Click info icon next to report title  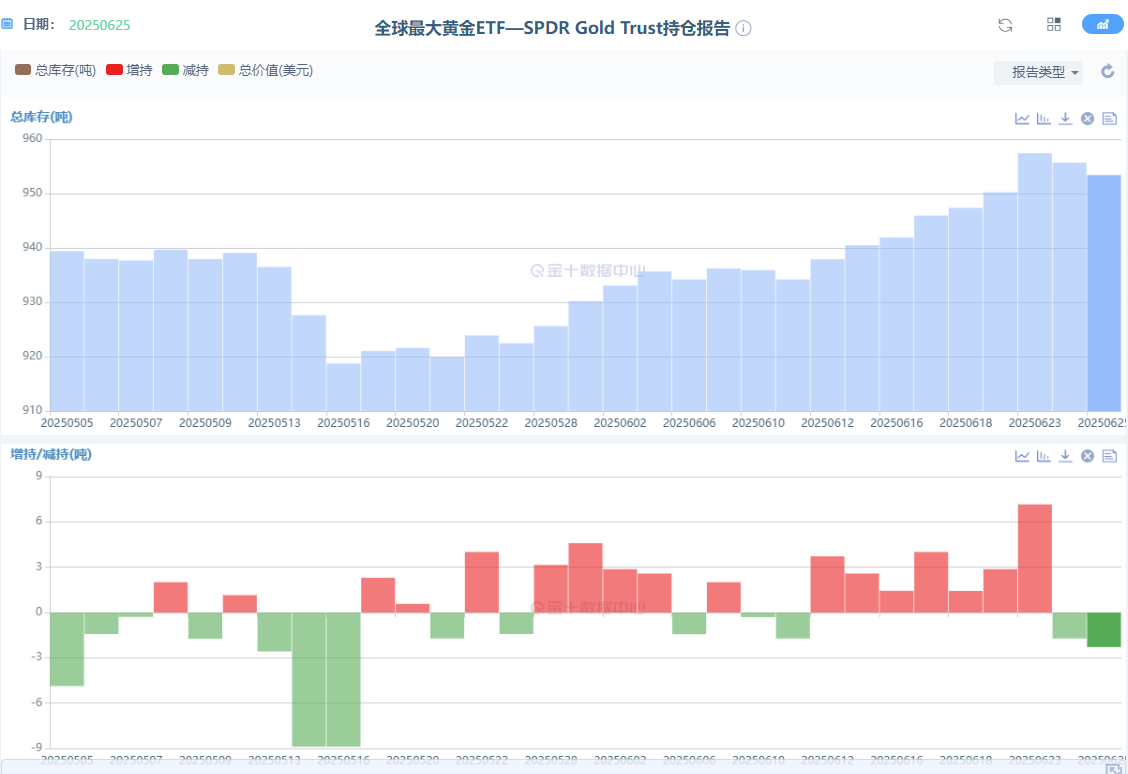(x=743, y=29)
